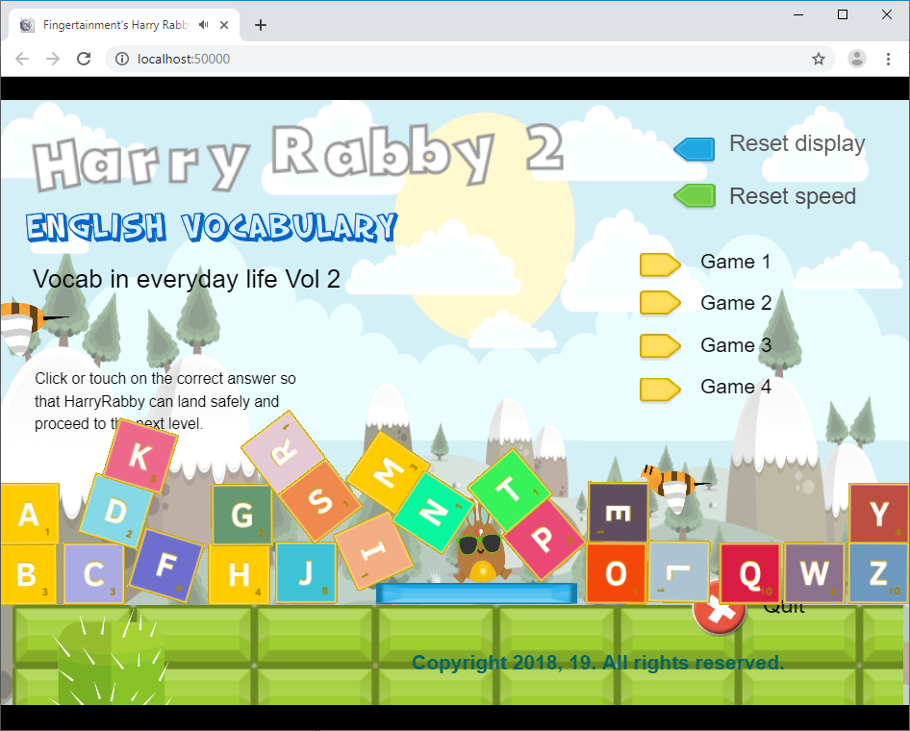Click the blue Reset display arrow icon
Viewport: 910px width, 731px height.
(694, 148)
